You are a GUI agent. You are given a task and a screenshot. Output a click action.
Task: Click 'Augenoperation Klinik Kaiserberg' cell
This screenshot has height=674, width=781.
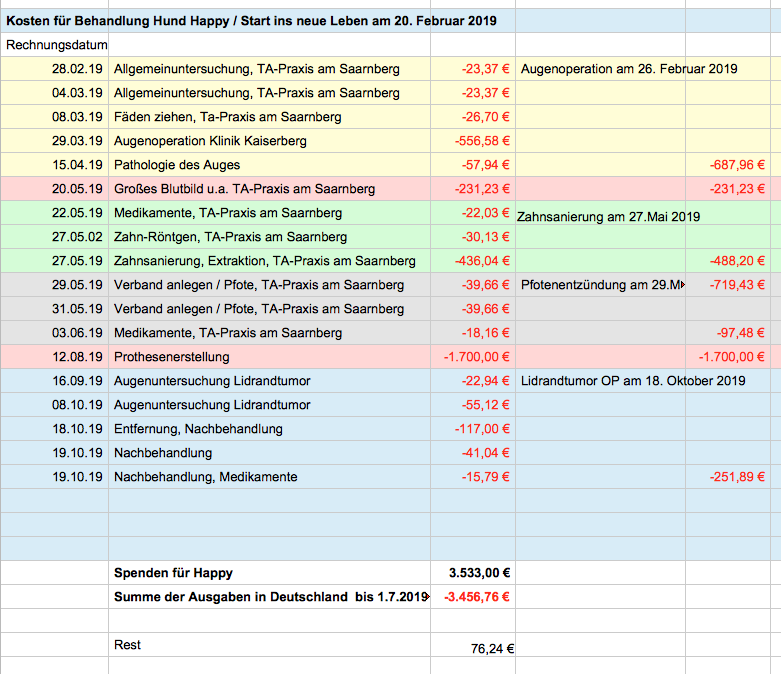click(269, 140)
